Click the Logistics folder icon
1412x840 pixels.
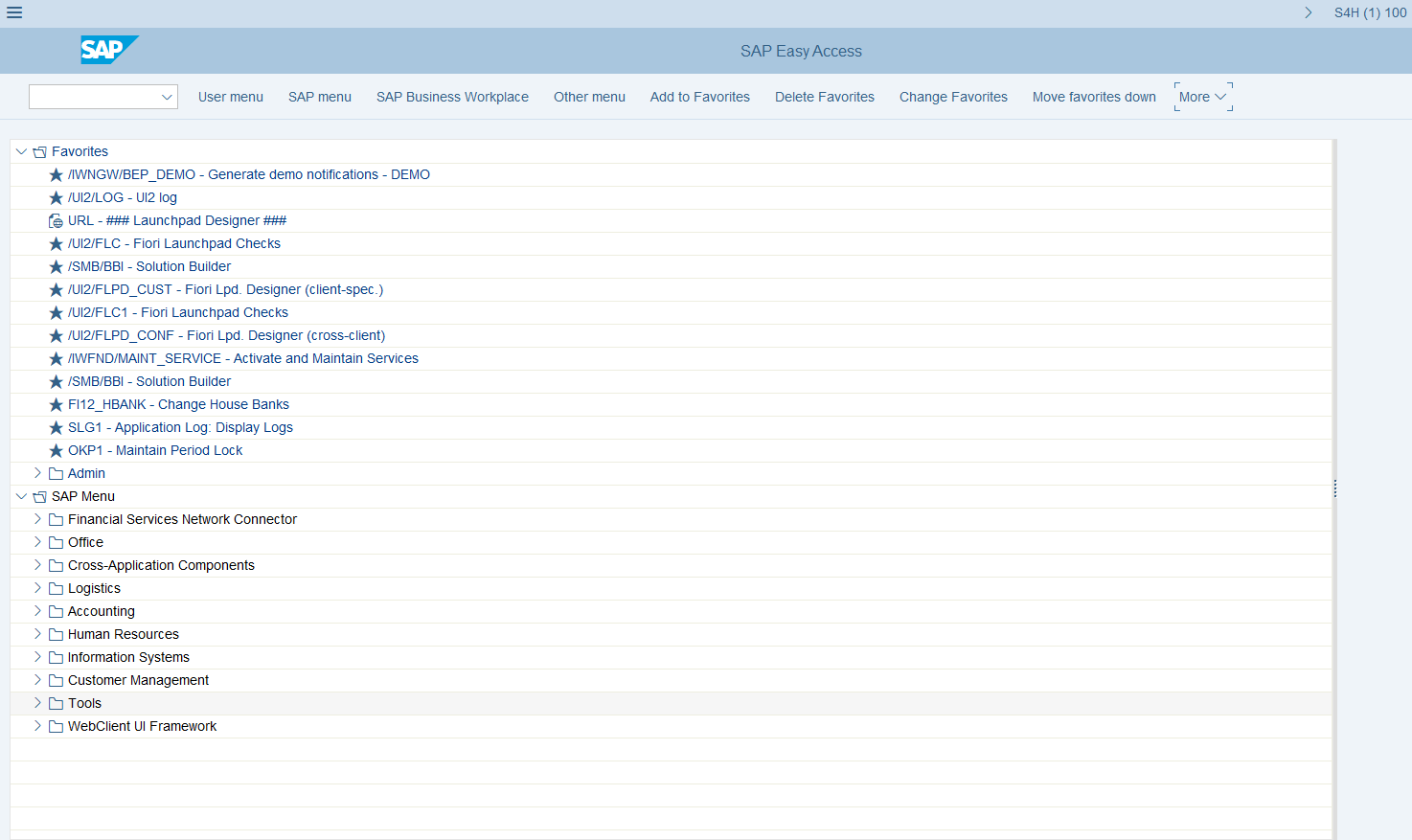pos(56,589)
